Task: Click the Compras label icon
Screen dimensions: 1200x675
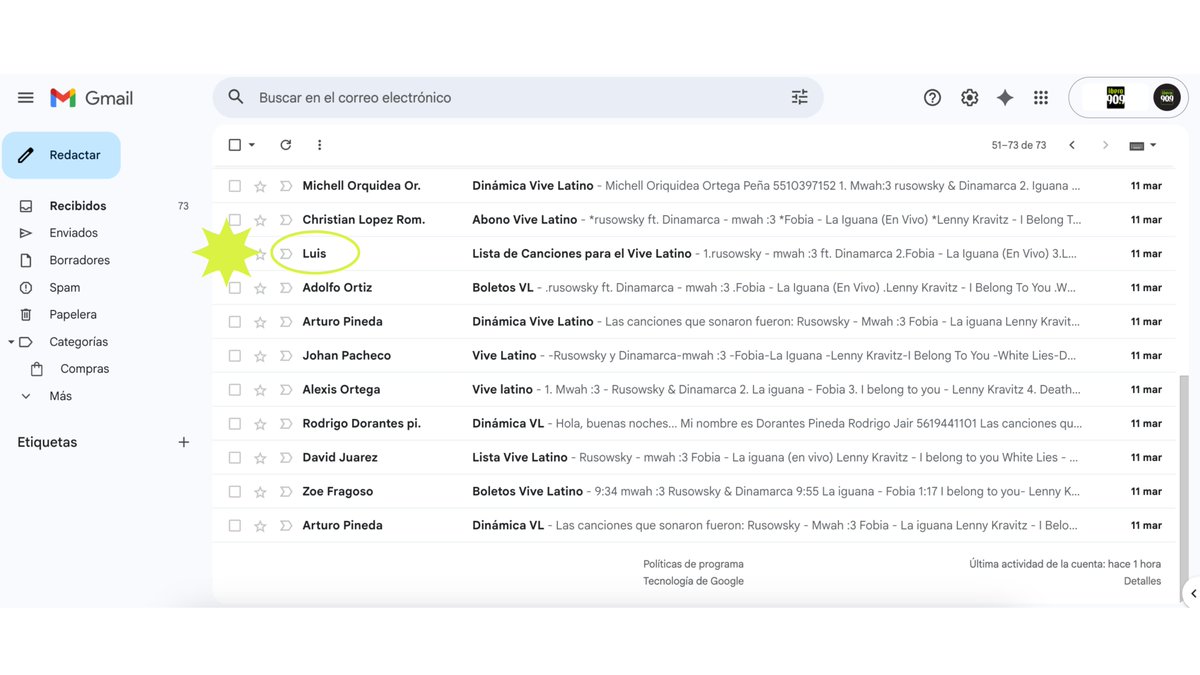Action: pos(37,369)
